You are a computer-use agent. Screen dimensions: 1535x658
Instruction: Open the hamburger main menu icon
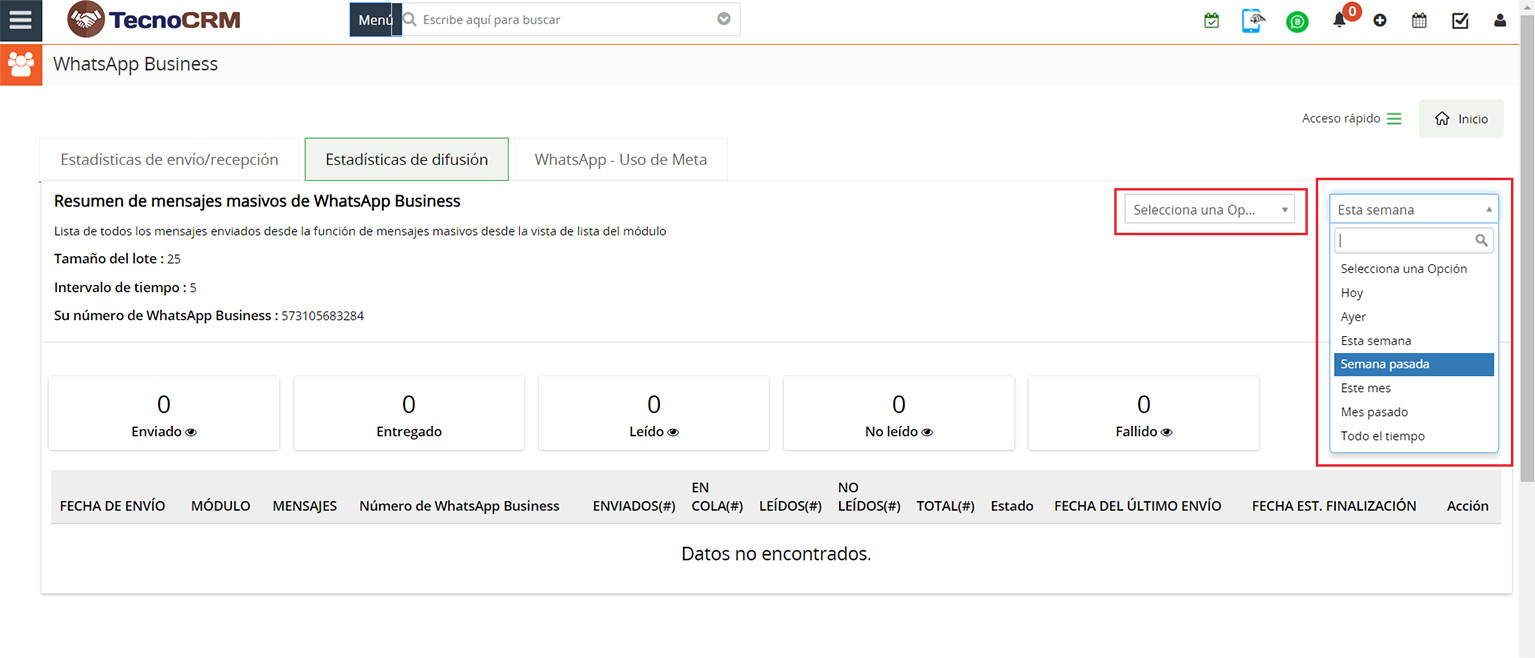(x=20, y=20)
